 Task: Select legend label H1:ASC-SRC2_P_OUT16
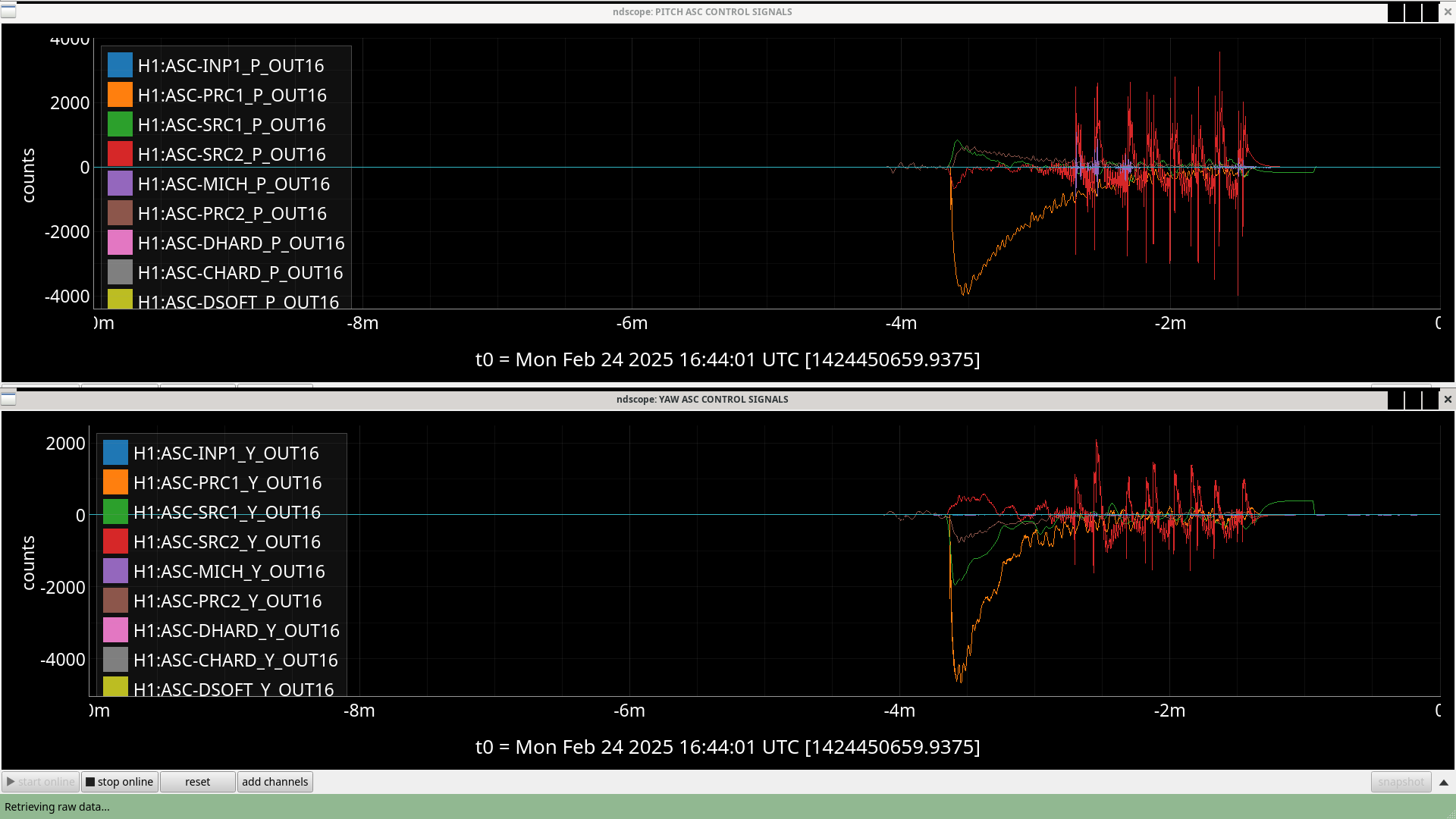[x=231, y=155]
